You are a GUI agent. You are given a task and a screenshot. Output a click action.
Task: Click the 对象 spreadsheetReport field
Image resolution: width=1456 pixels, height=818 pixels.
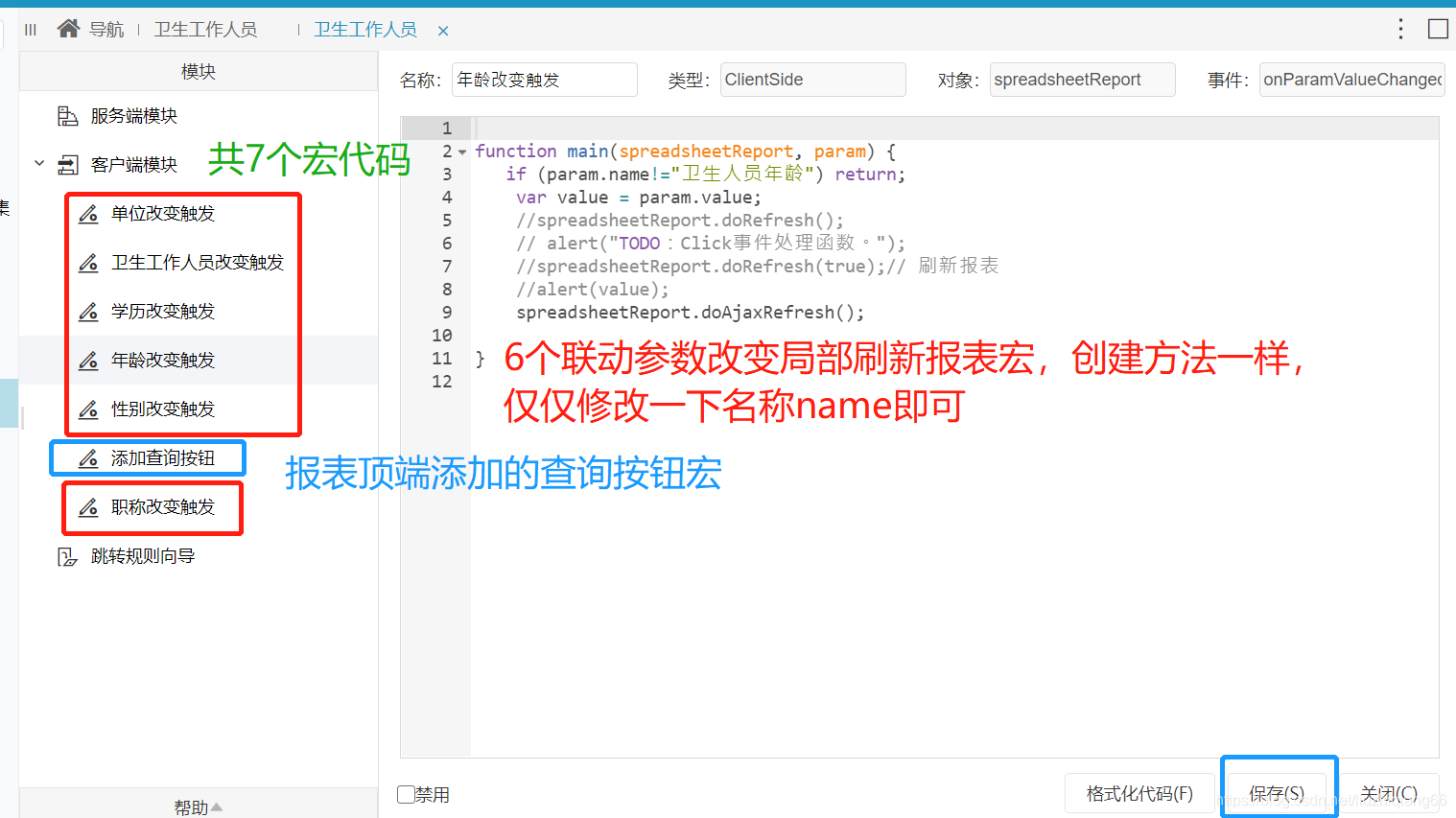1082,80
